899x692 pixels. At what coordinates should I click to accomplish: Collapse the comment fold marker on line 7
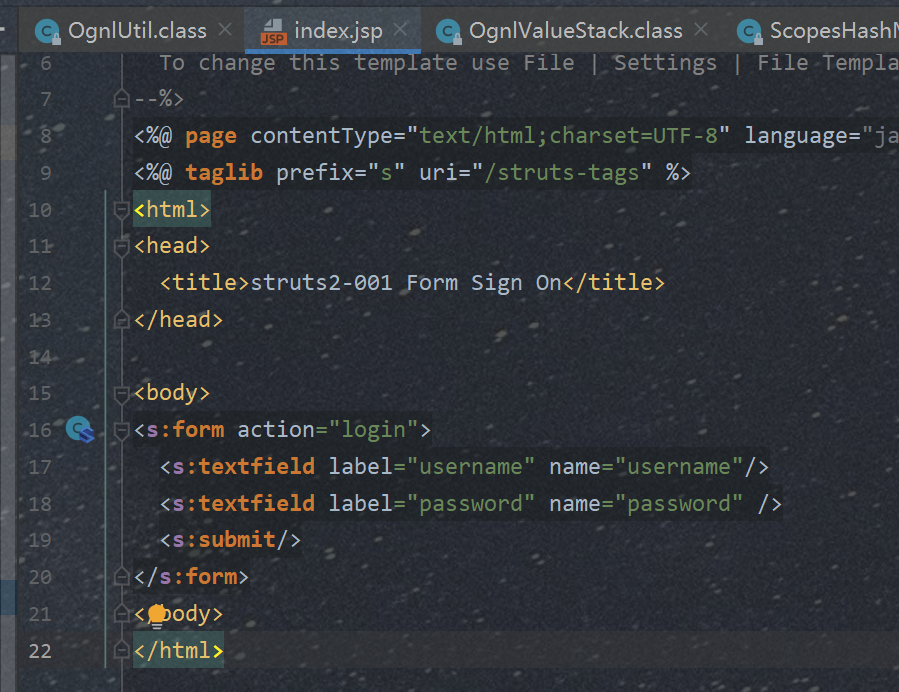(x=122, y=99)
